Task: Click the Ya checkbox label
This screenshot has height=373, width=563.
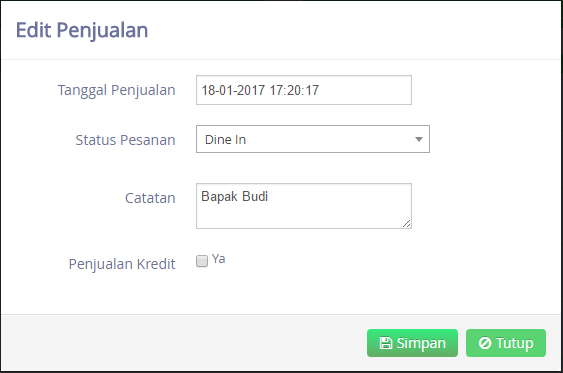Action: (218, 259)
